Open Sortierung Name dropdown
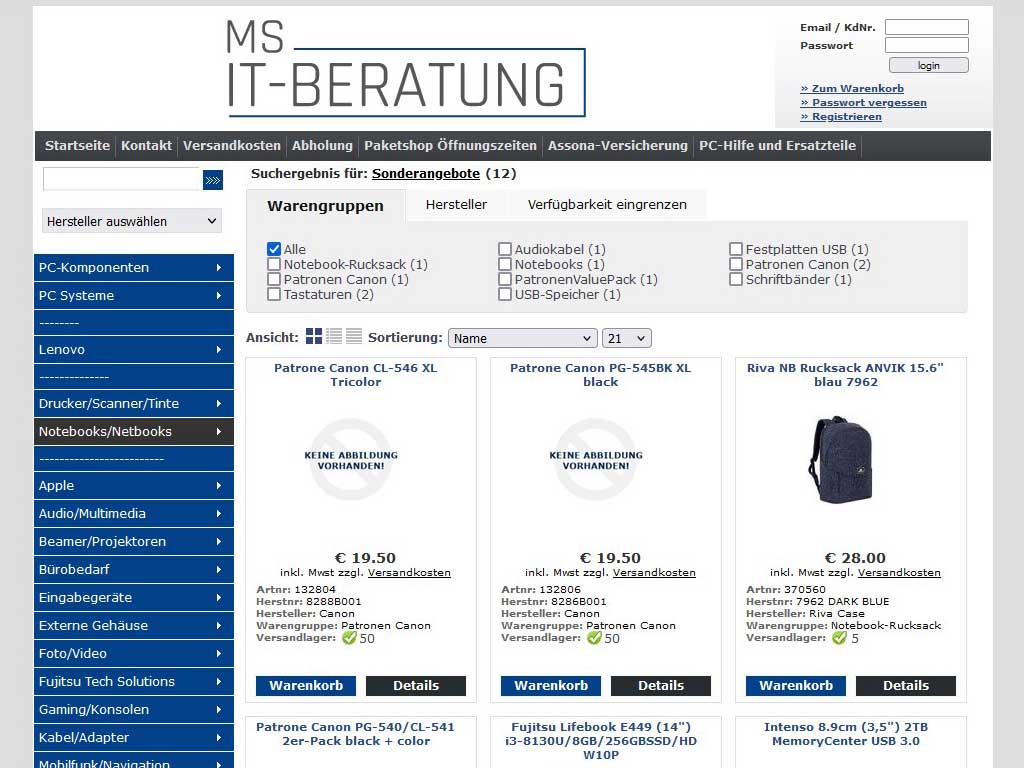 [522, 338]
